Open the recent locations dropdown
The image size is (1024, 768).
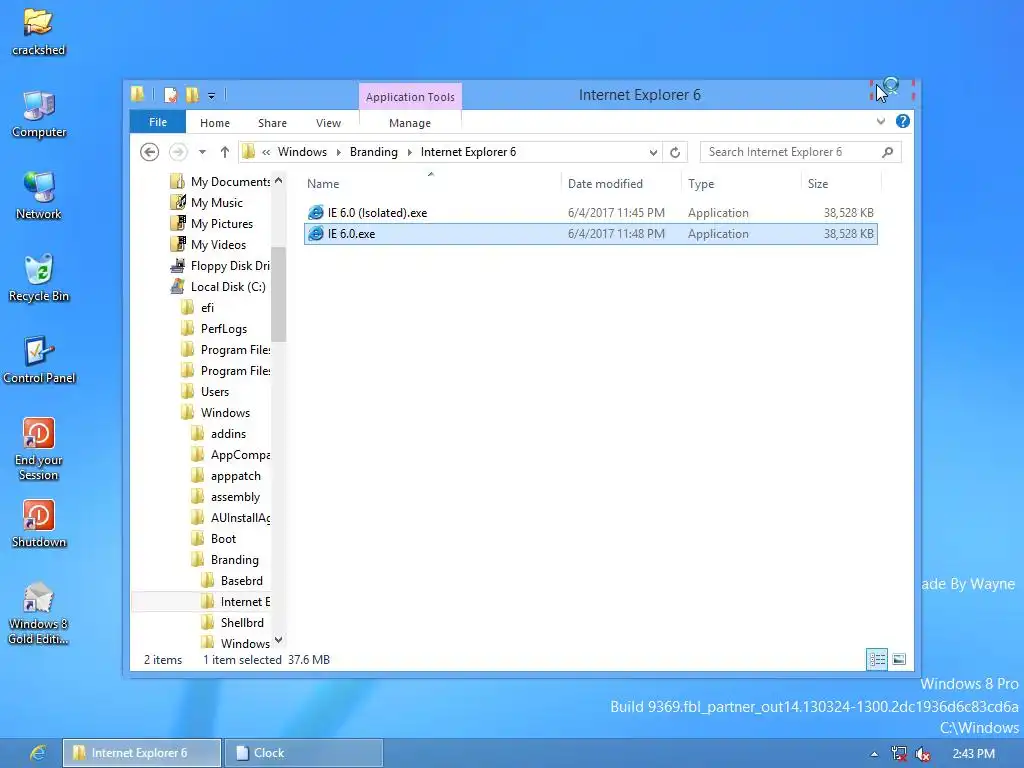[x=202, y=152]
